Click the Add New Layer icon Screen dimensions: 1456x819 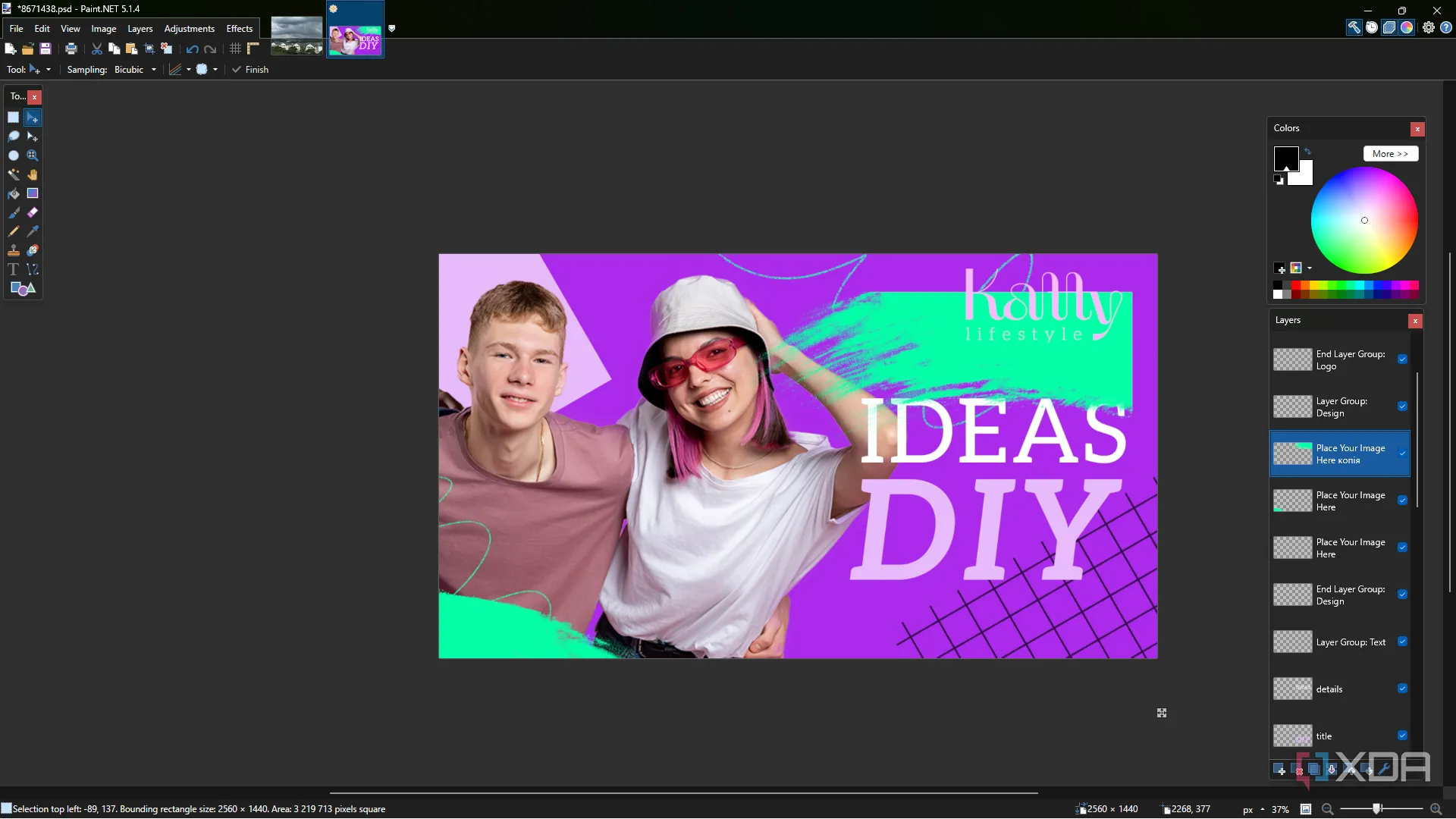click(1280, 770)
